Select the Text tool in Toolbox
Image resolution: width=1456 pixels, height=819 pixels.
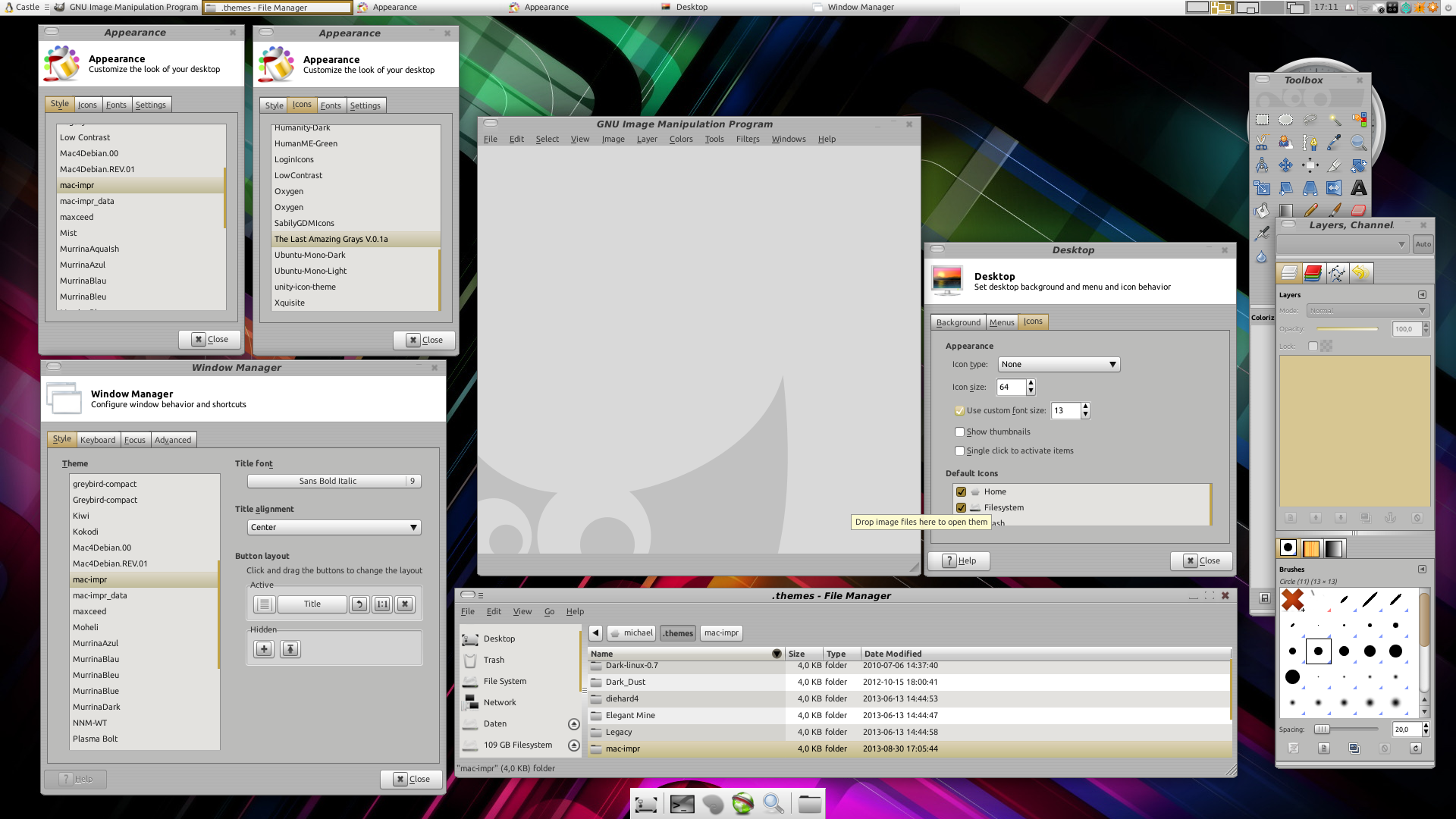coord(1359,188)
